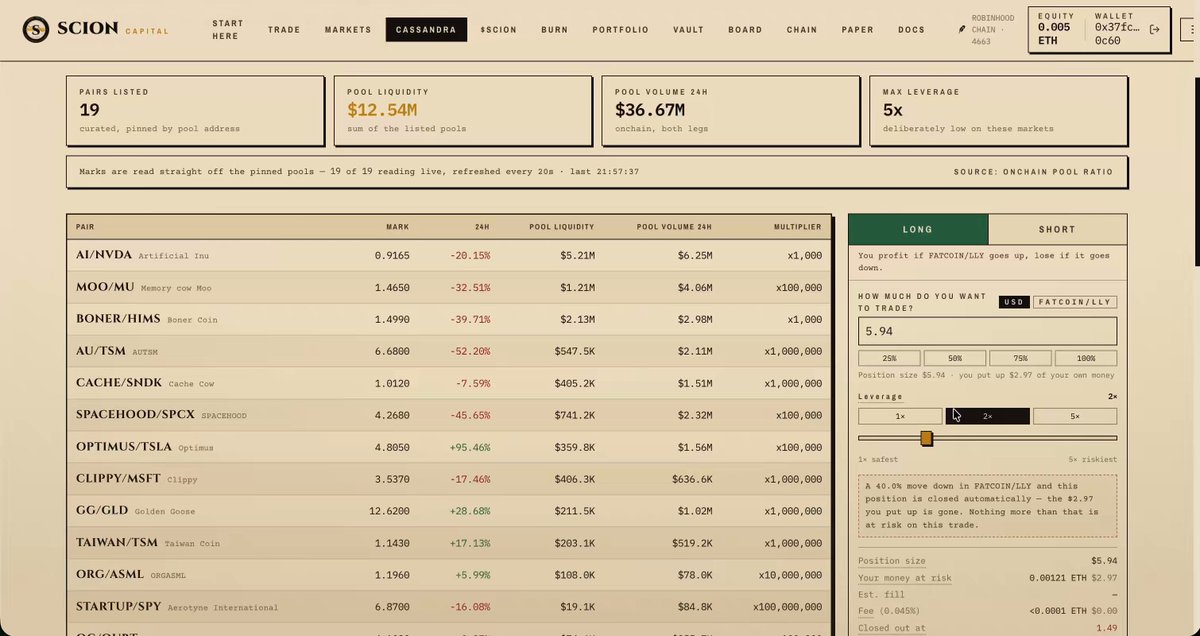This screenshot has height=636, width=1200.
Task: Switch to the SHORT side
Action: 1057,229
